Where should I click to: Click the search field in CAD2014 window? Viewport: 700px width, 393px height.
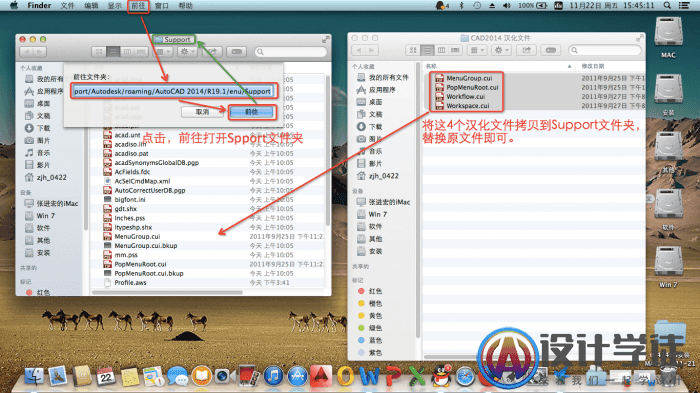(604, 50)
